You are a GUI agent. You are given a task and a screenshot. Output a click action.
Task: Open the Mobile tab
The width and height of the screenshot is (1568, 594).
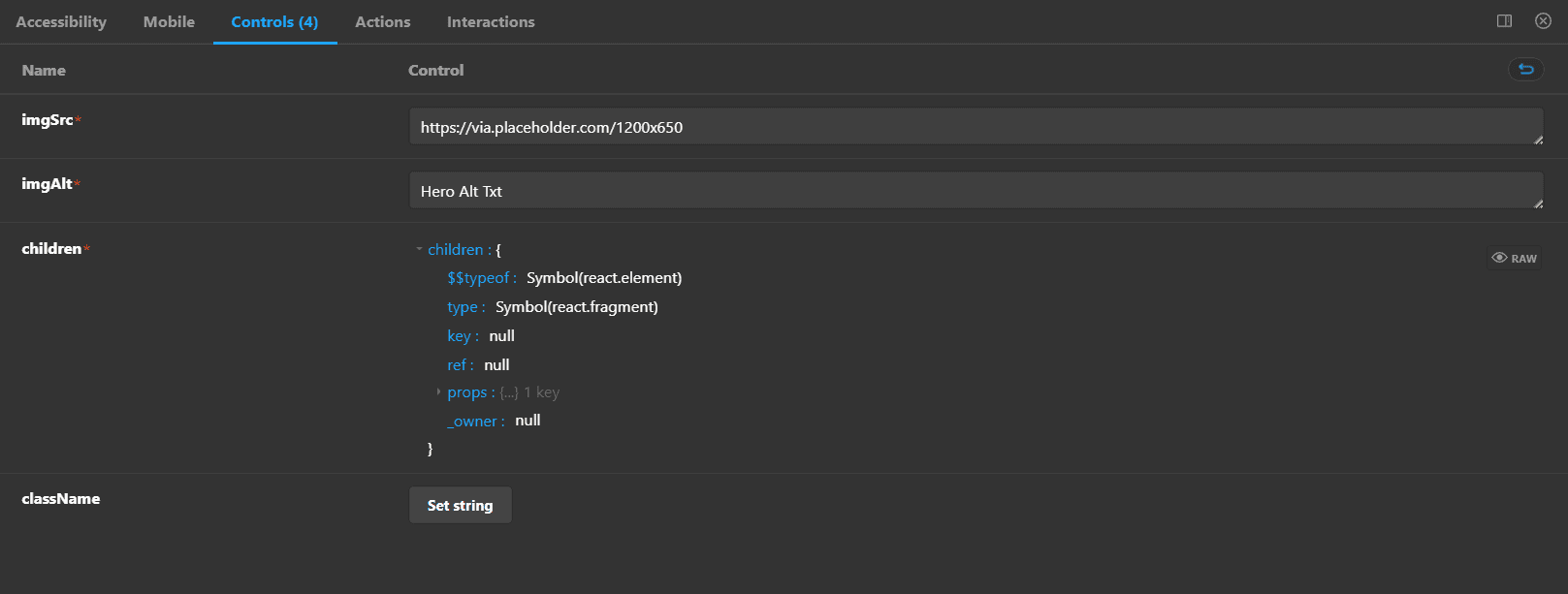pos(169,21)
